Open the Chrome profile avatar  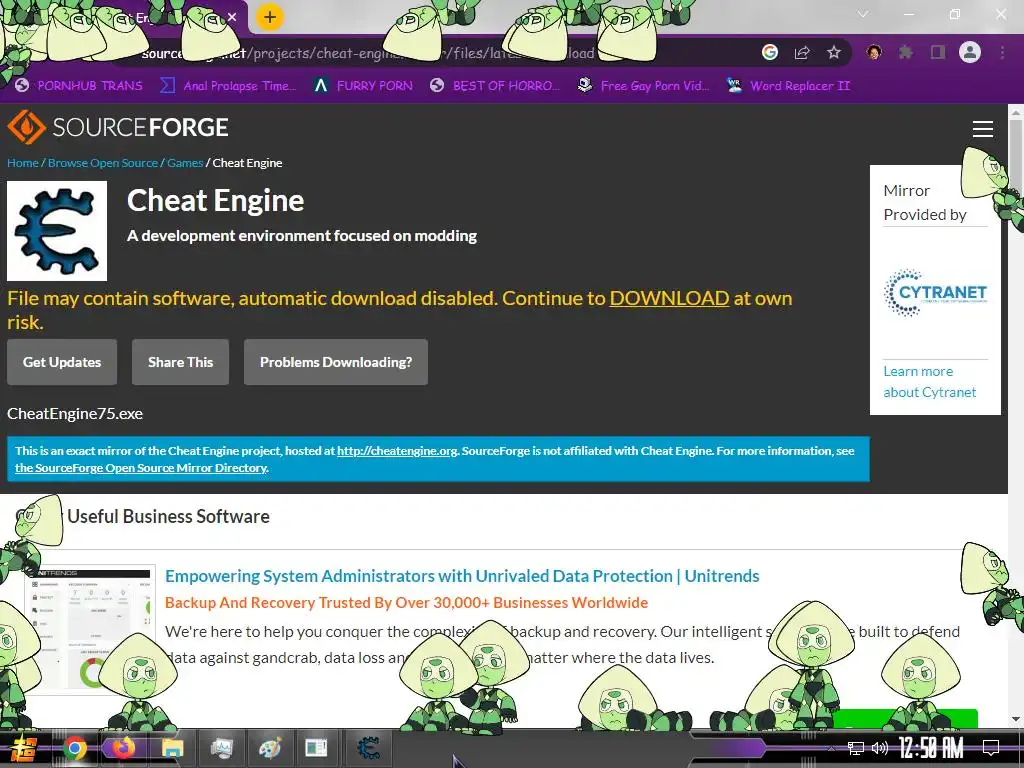click(970, 52)
